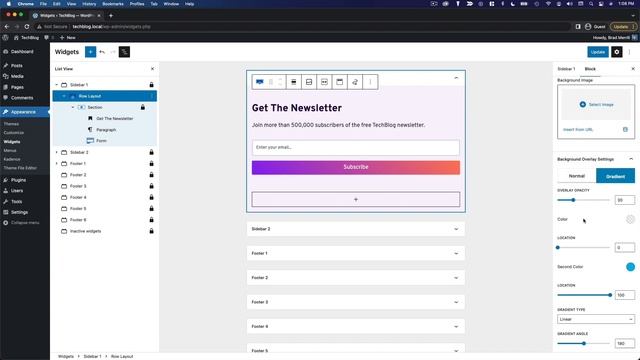Viewport: 640px width, 360px height.
Task: Click the copy/paste styles icon in block toolbar
Action: point(355,82)
